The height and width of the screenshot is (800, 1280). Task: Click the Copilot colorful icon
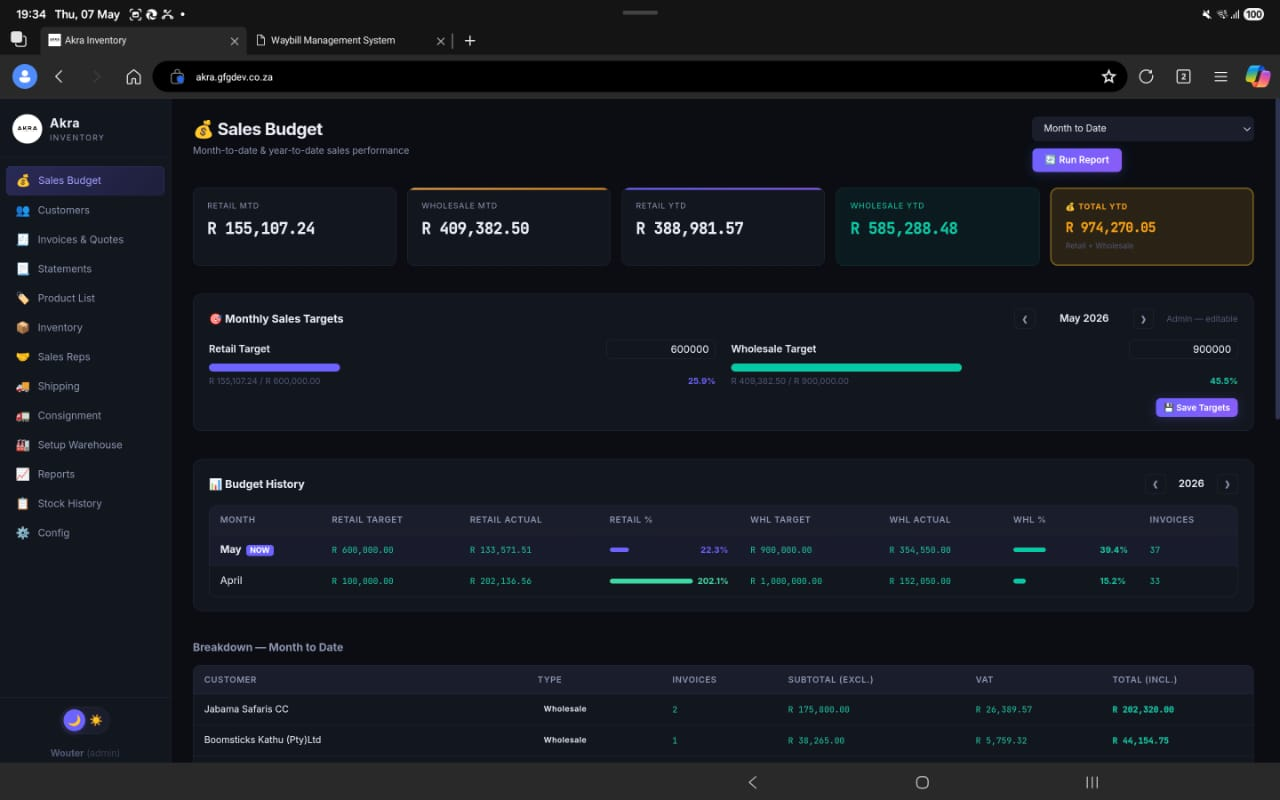click(1257, 76)
